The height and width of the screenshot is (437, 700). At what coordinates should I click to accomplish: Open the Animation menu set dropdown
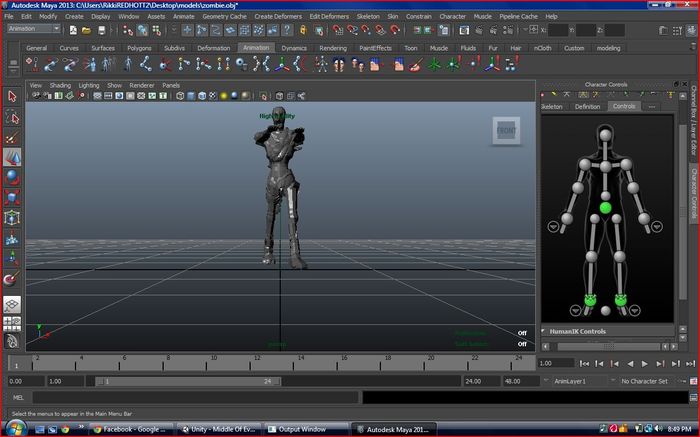34,29
